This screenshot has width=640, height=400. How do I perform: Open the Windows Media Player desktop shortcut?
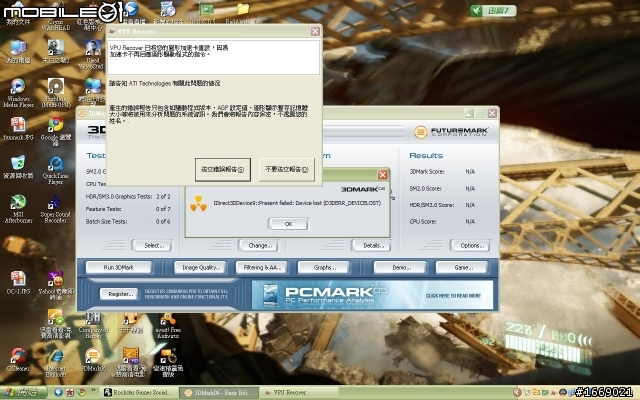click(x=18, y=93)
